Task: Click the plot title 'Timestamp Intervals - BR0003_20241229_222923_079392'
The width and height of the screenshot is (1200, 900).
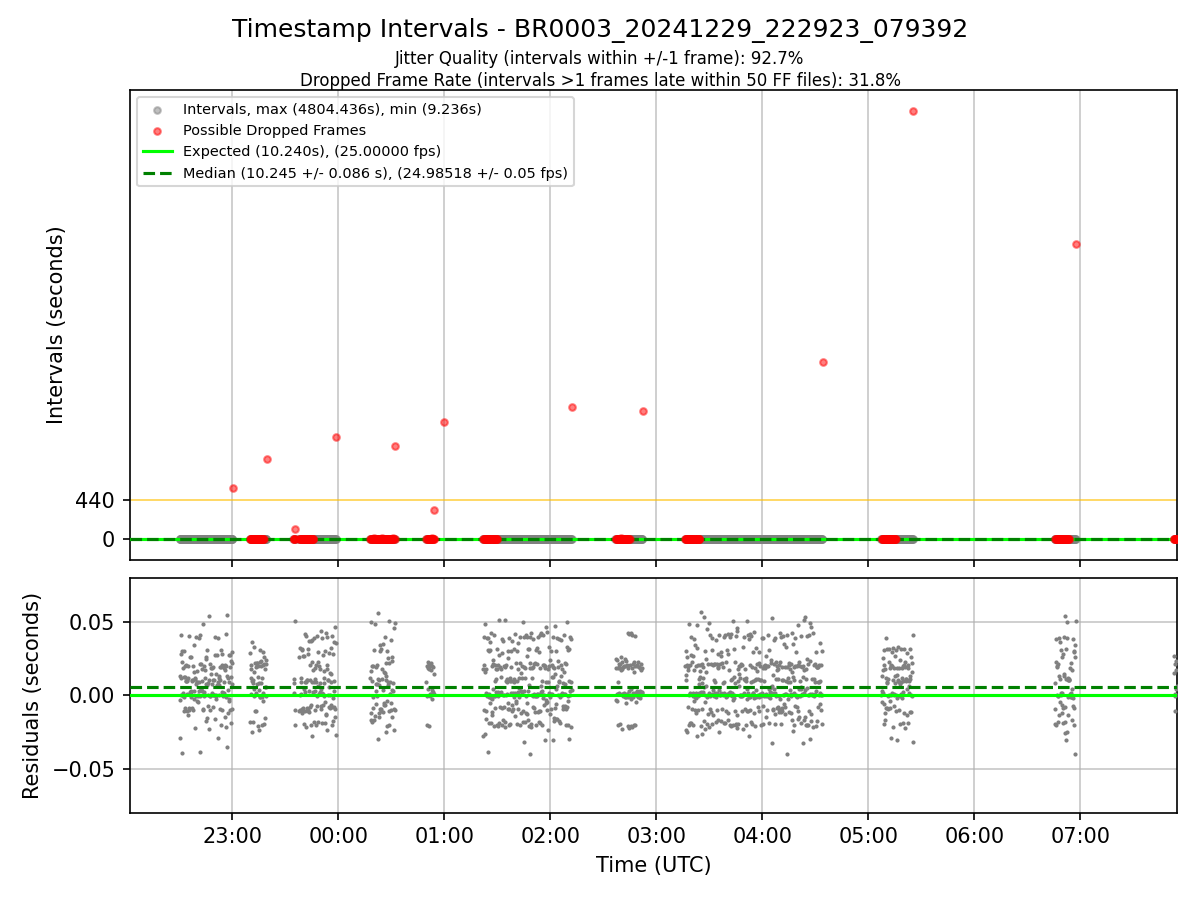Action: click(x=600, y=29)
